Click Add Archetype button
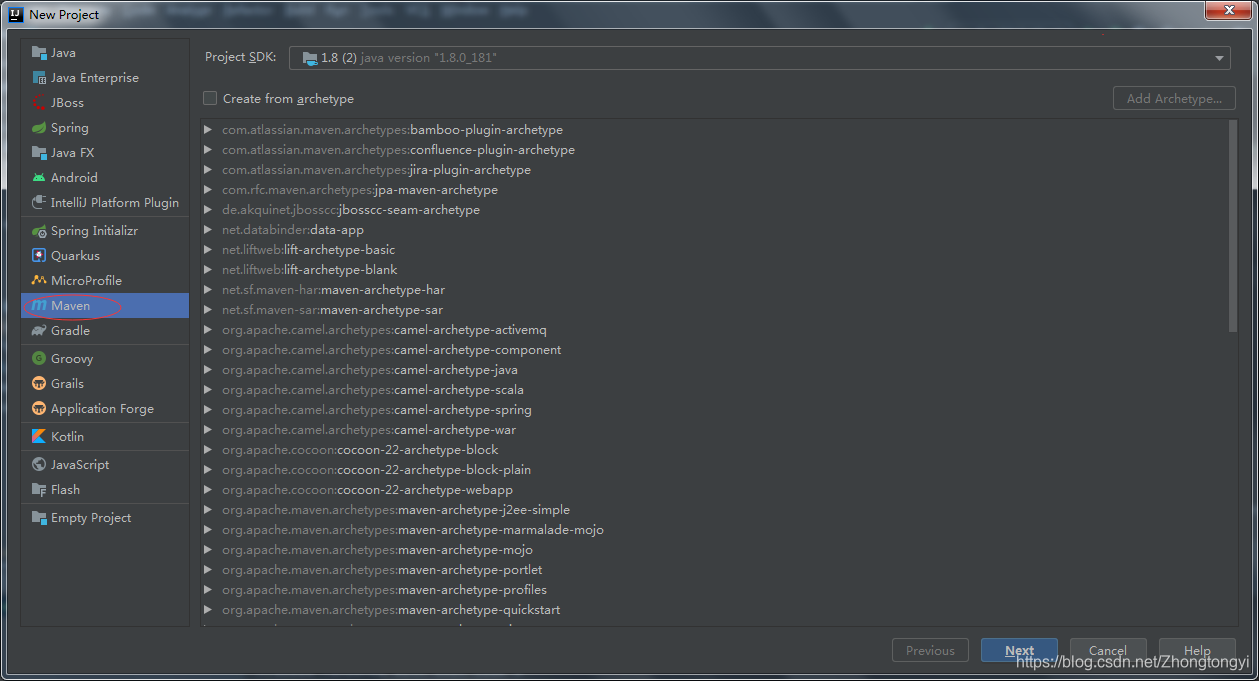The height and width of the screenshot is (681, 1259). pyautogui.click(x=1174, y=98)
